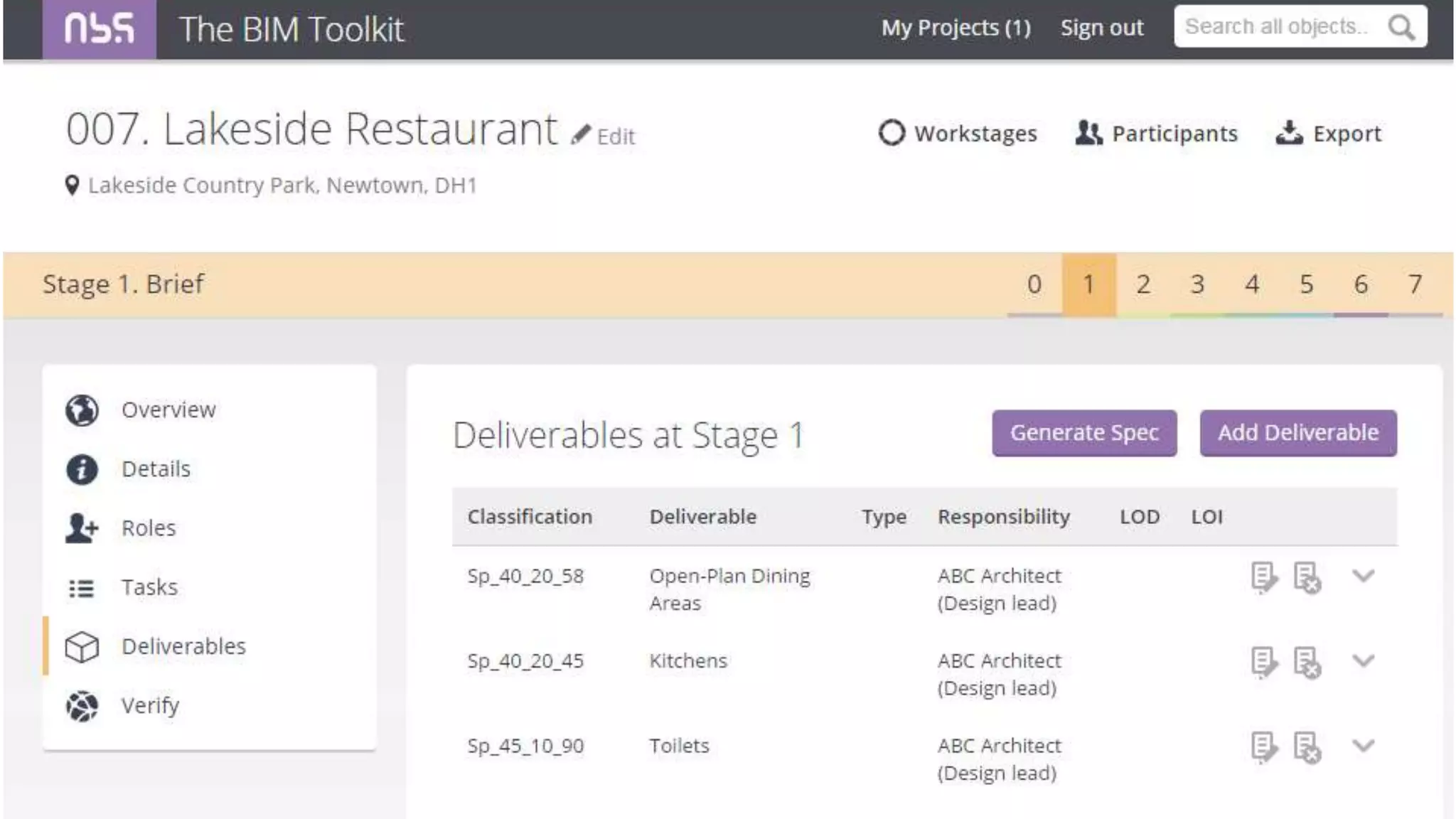The width and height of the screenshot is (1456, 819).
Task: Click the NBS logo icon
Action: tap(99, 29)
